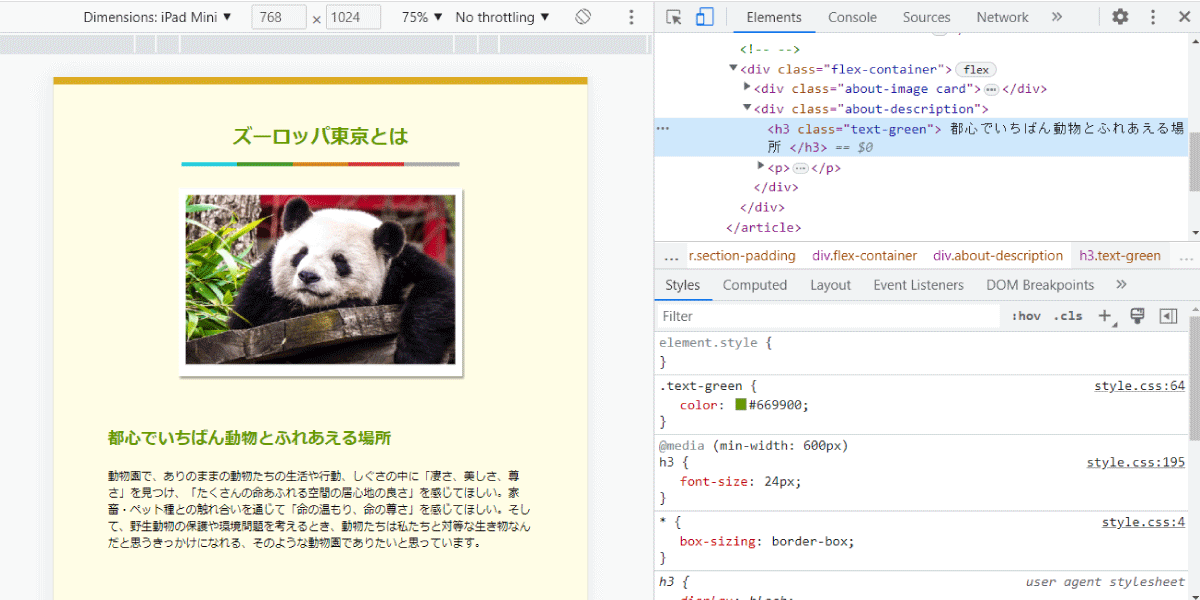The width and height of the screenshot is (1200, 600).
Task: Open the Computed styles tab
Action: [755, 285]
